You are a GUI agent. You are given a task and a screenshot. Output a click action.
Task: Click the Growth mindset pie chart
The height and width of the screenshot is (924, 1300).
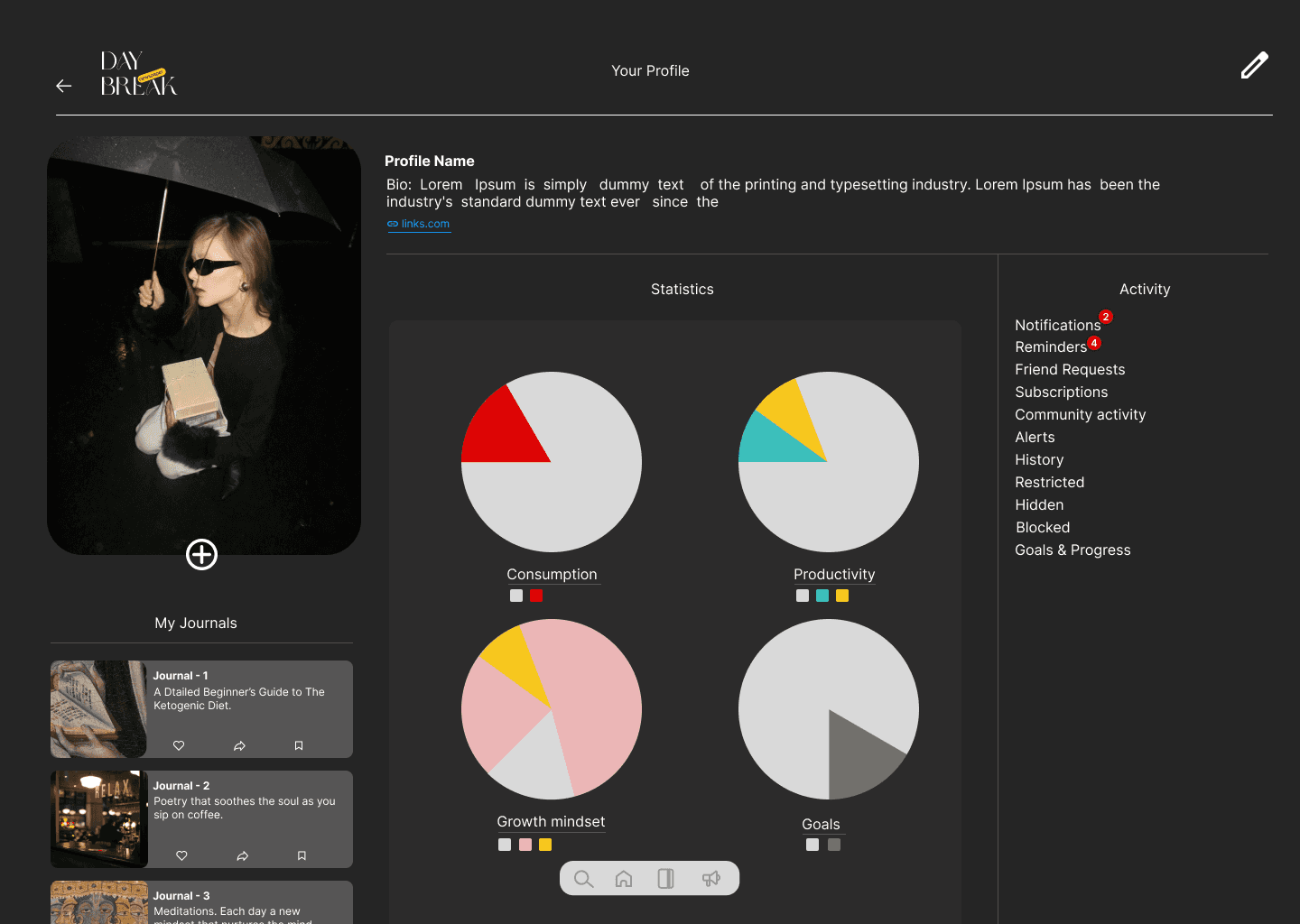click(x=552, y=709)
